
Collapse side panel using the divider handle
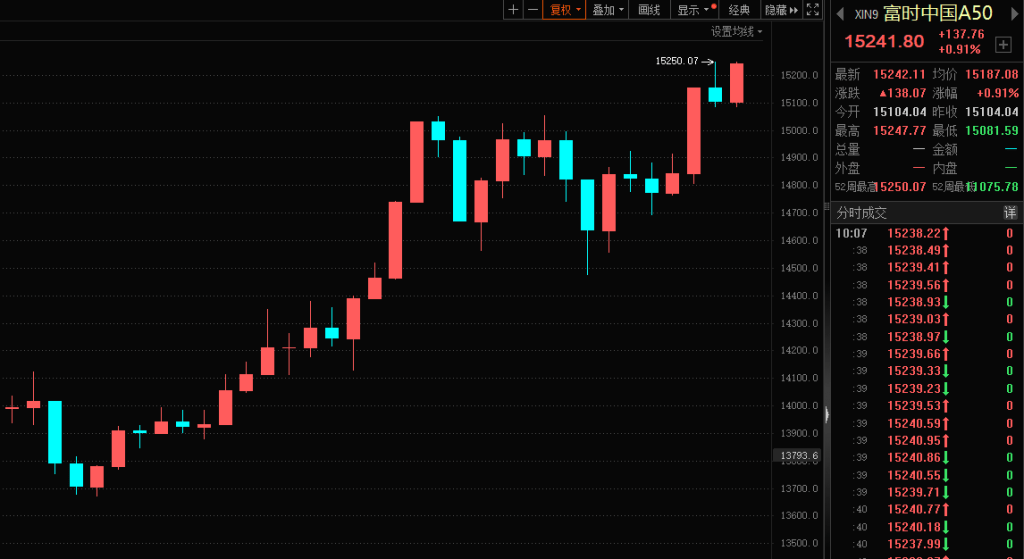[x=827, y=415]
